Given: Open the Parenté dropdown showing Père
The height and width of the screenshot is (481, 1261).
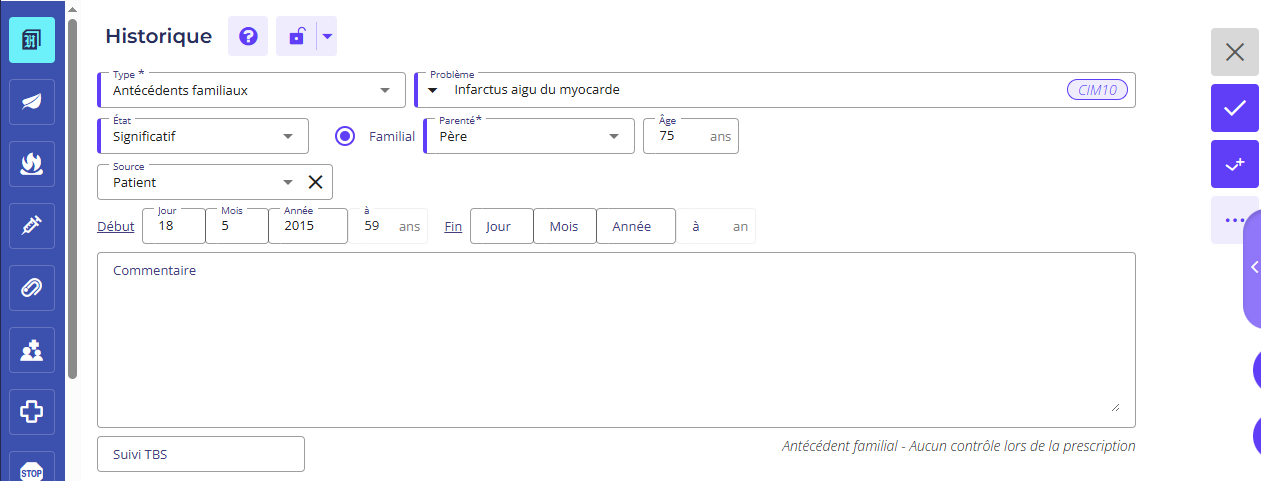Looking at the screenshot, I should click(x=529, y=137).
